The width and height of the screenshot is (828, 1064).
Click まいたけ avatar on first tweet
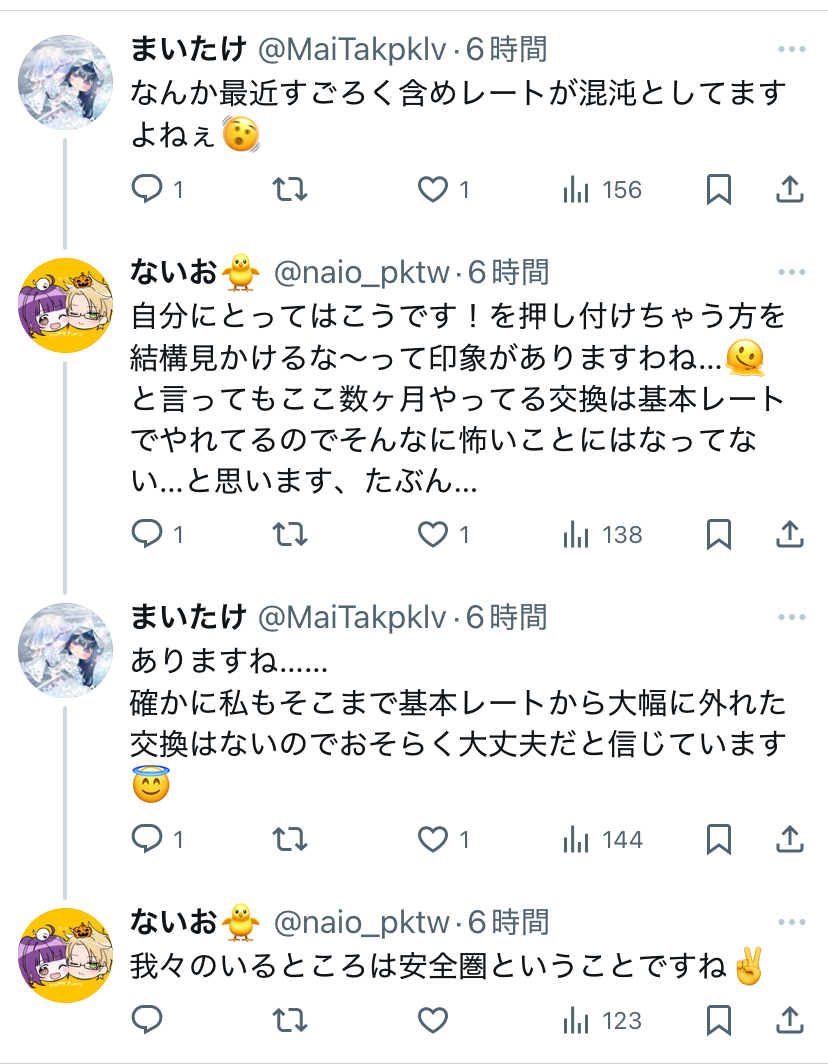(66, 82)
